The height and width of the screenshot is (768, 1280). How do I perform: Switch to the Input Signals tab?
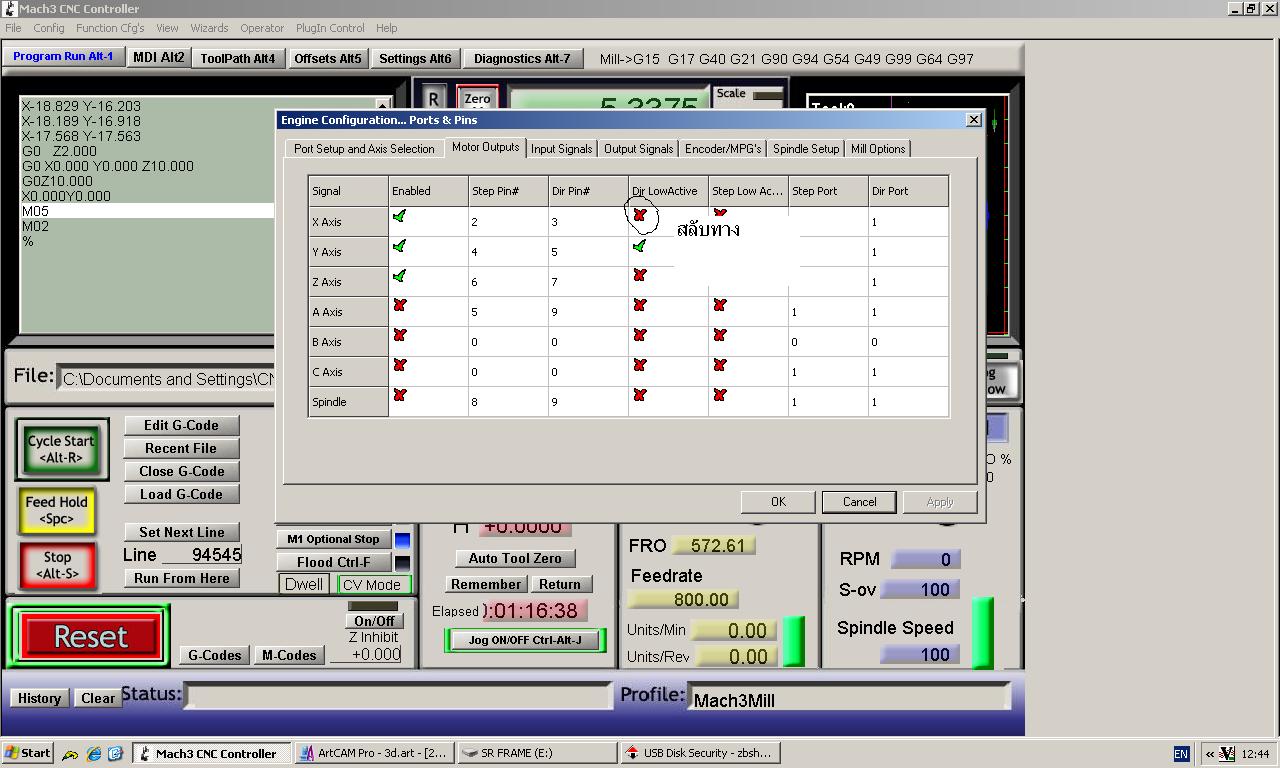tap(561, 148)
